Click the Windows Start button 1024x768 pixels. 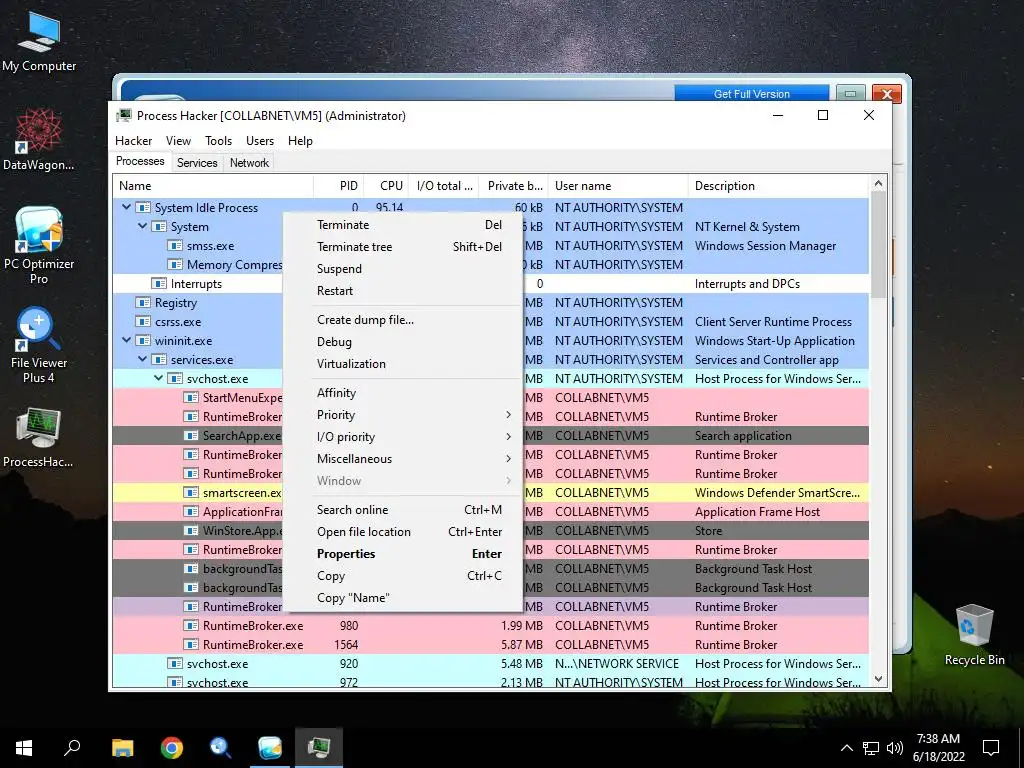[x=24, y=748]
